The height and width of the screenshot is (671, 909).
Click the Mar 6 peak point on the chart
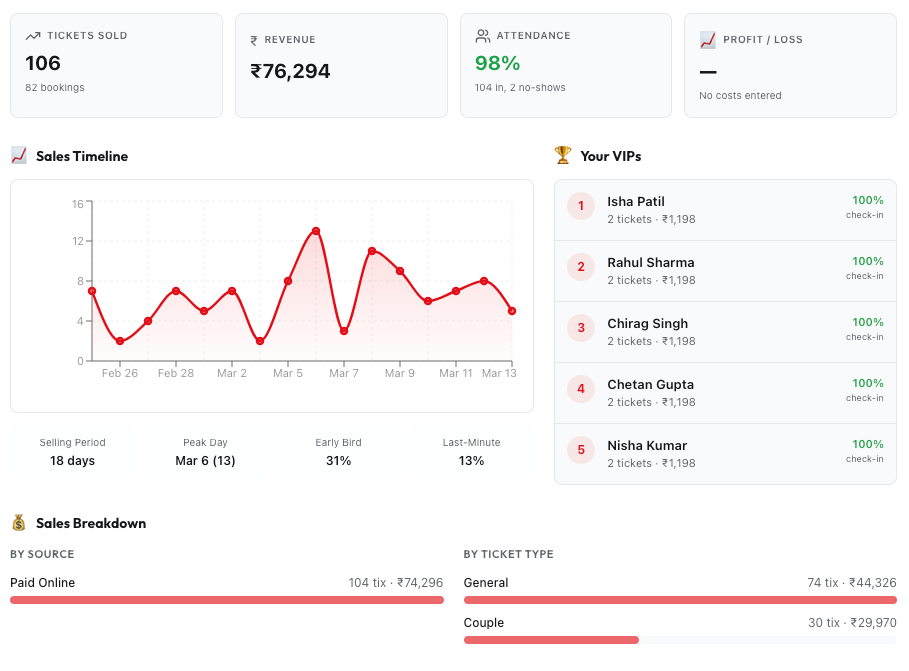coord(315,231)
